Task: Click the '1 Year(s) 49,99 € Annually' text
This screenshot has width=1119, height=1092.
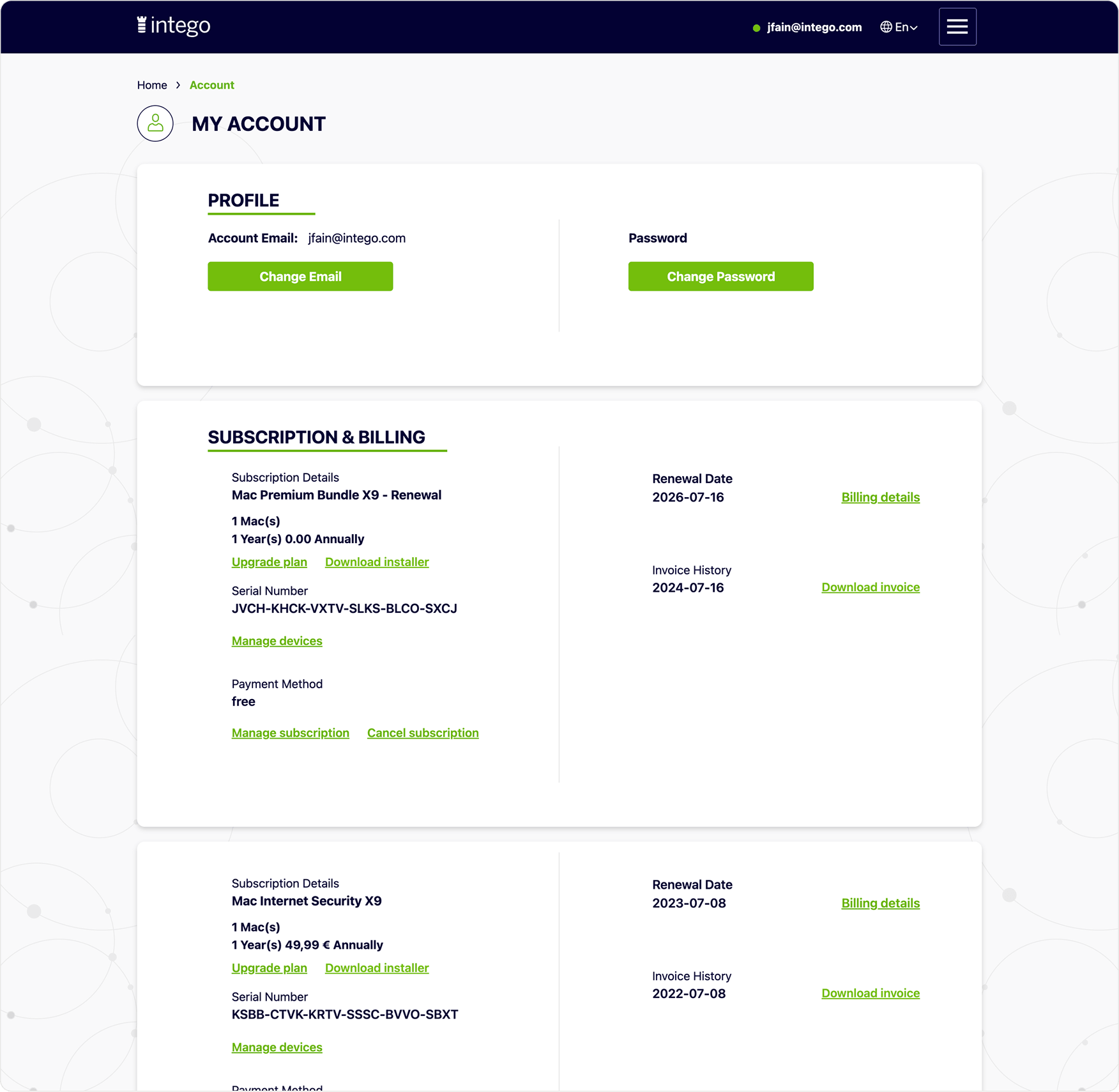Action: coord(307,945)
